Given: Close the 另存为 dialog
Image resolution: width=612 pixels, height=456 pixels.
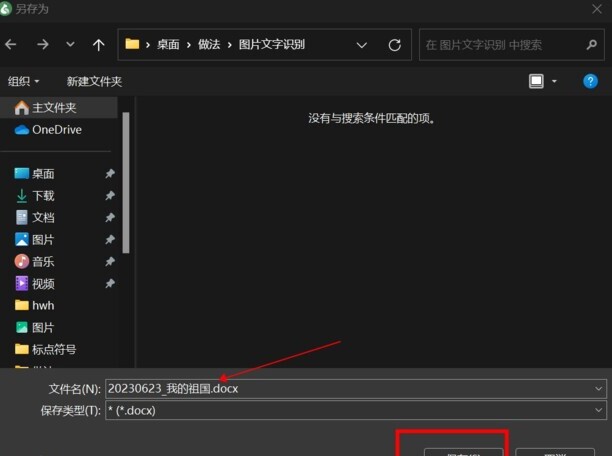Looking at the screenshot, I should click(597, 9).
